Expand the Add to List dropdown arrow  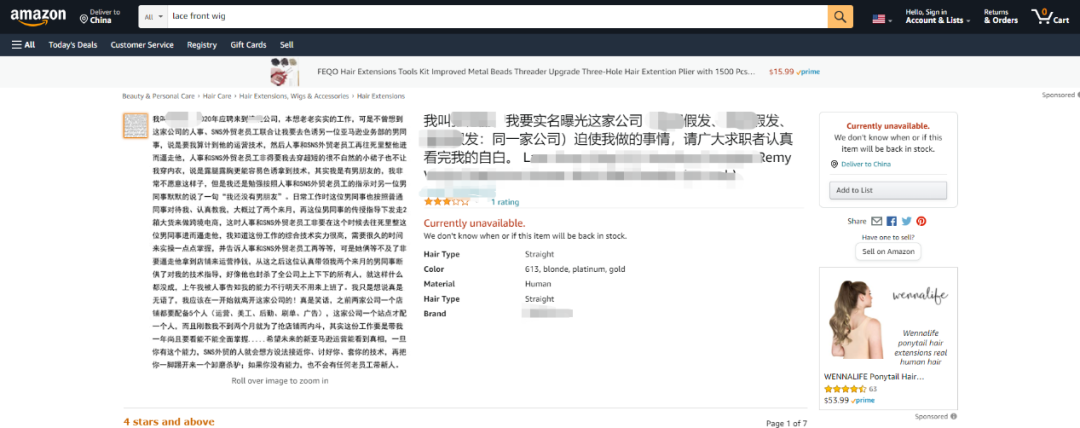(939, 190)
